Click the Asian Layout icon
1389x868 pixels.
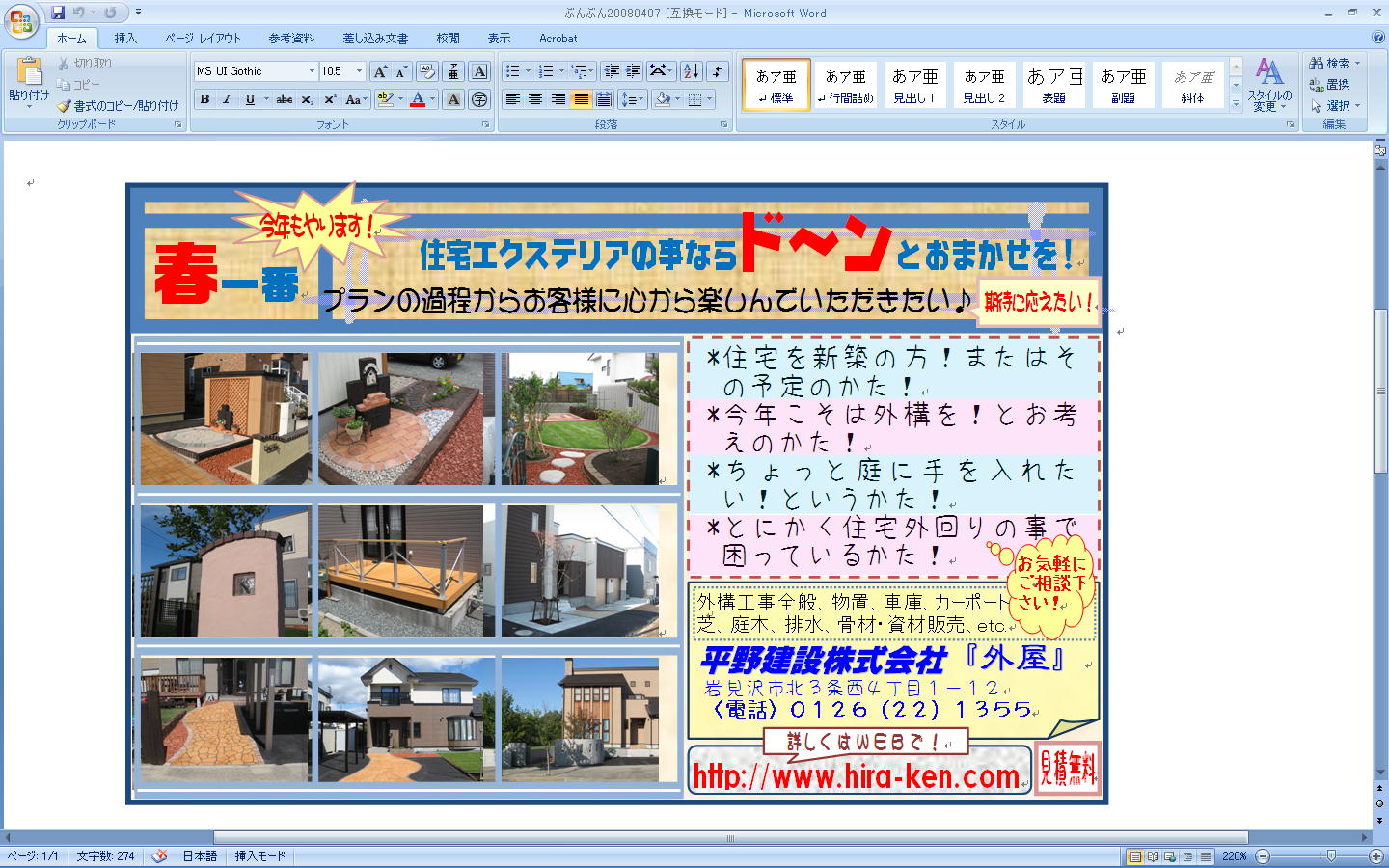click(660, 71)
